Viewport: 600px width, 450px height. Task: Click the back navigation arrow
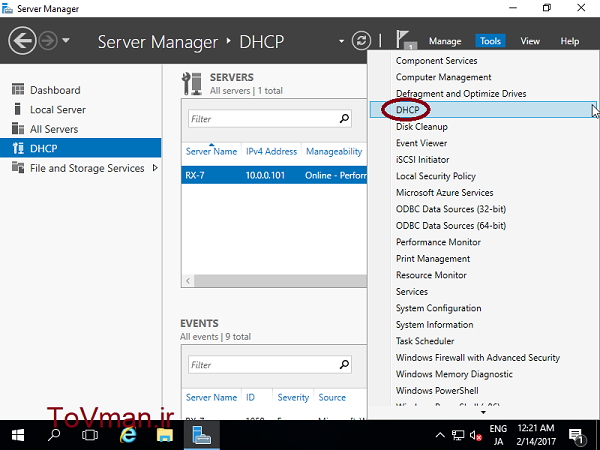click(x=22, y=41)
